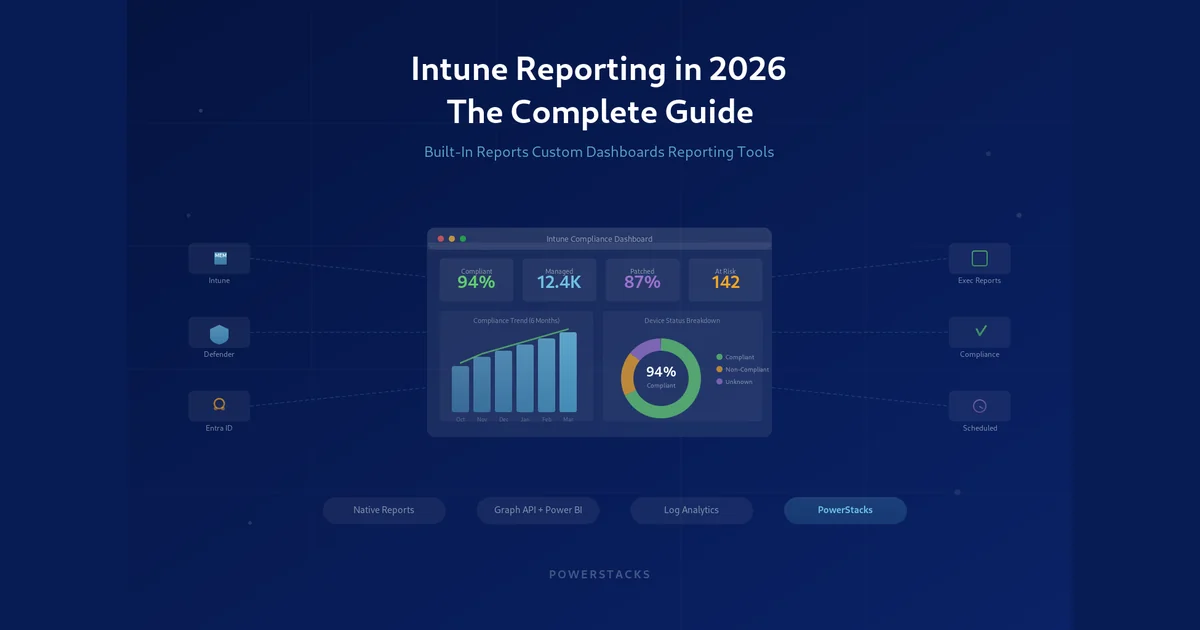Click the Feb bar in trend chart
Viewport: 1200px width, 630px height.
click(x=546, y=375)
